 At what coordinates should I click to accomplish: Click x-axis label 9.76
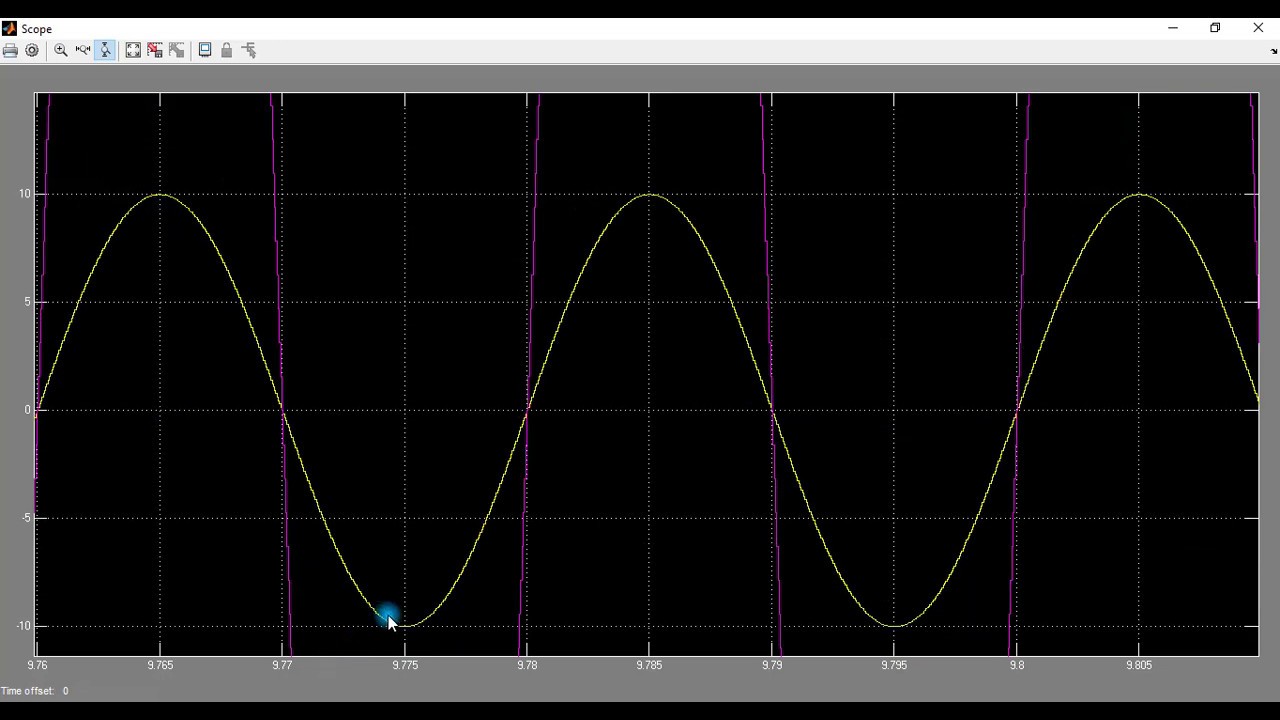pyautogui.click(x=37, y=665)
